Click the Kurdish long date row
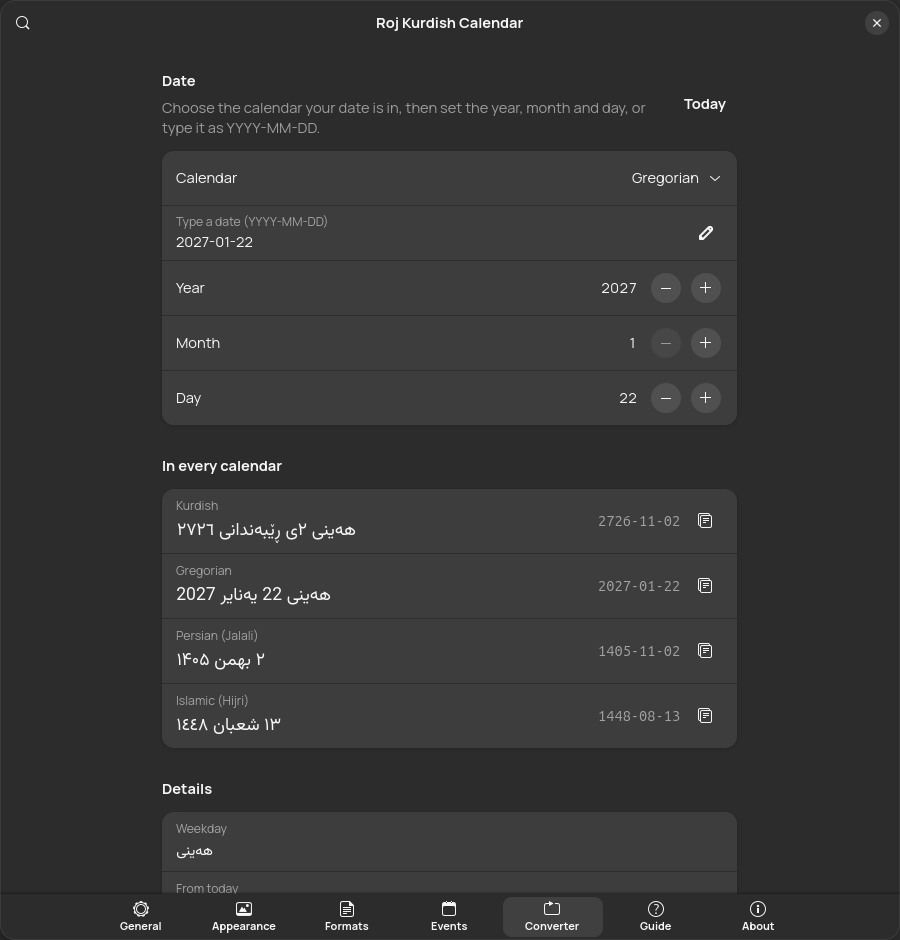Image resolution: width=900 pixels, height=940 pixels. (449, 521)
